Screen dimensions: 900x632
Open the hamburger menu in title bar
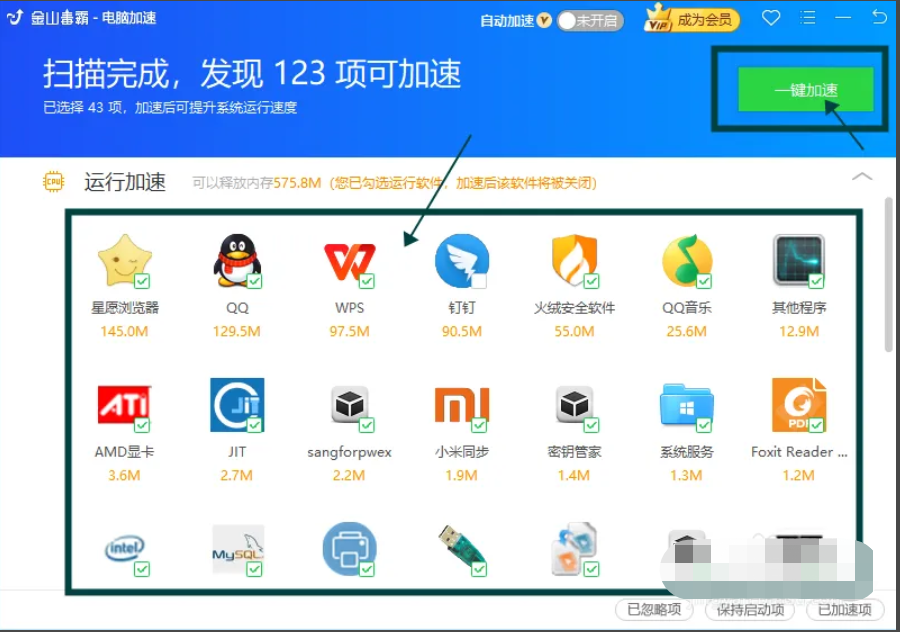click(x=808, y=18)
